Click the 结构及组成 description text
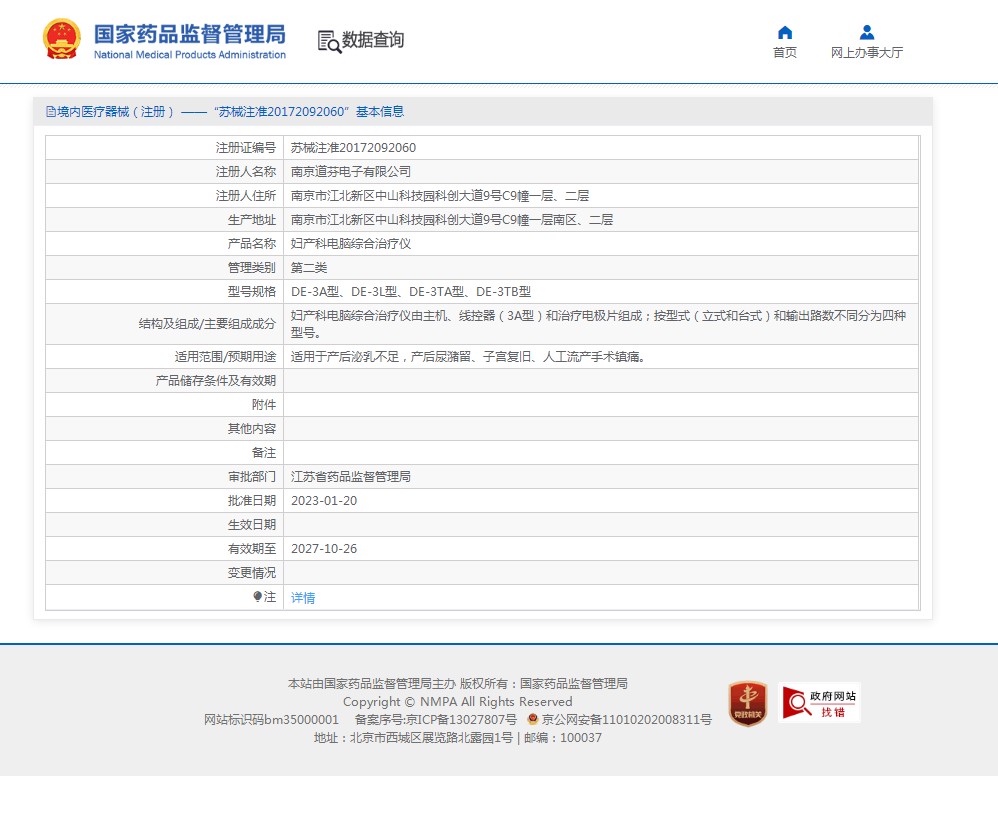Image resolution: width=998 pixels, height=817 pixels. [x=598, y=324]
